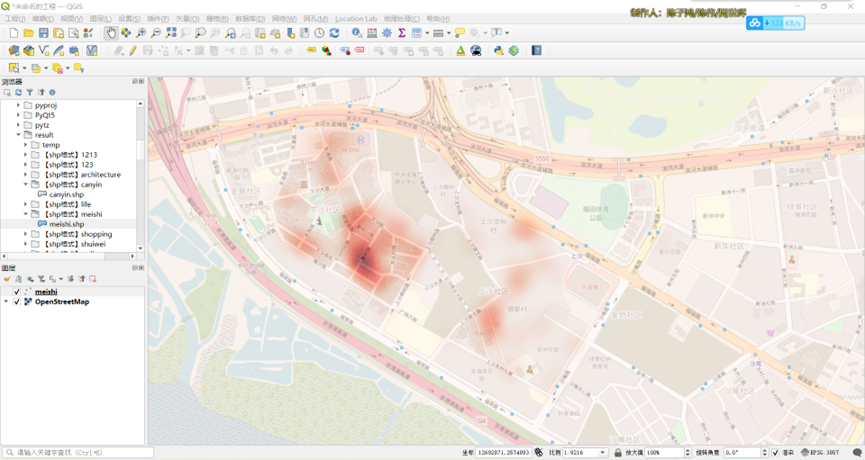Click the EPSG:3857 CRS button

(x=820, y=452)
